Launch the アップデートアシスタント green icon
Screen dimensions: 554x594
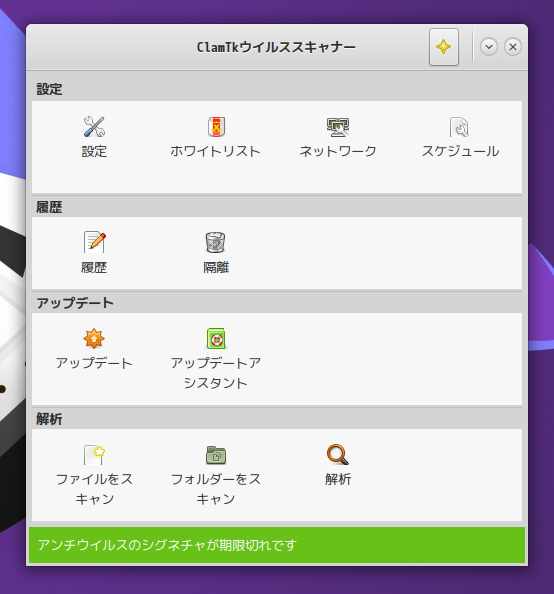pos(216,338)
